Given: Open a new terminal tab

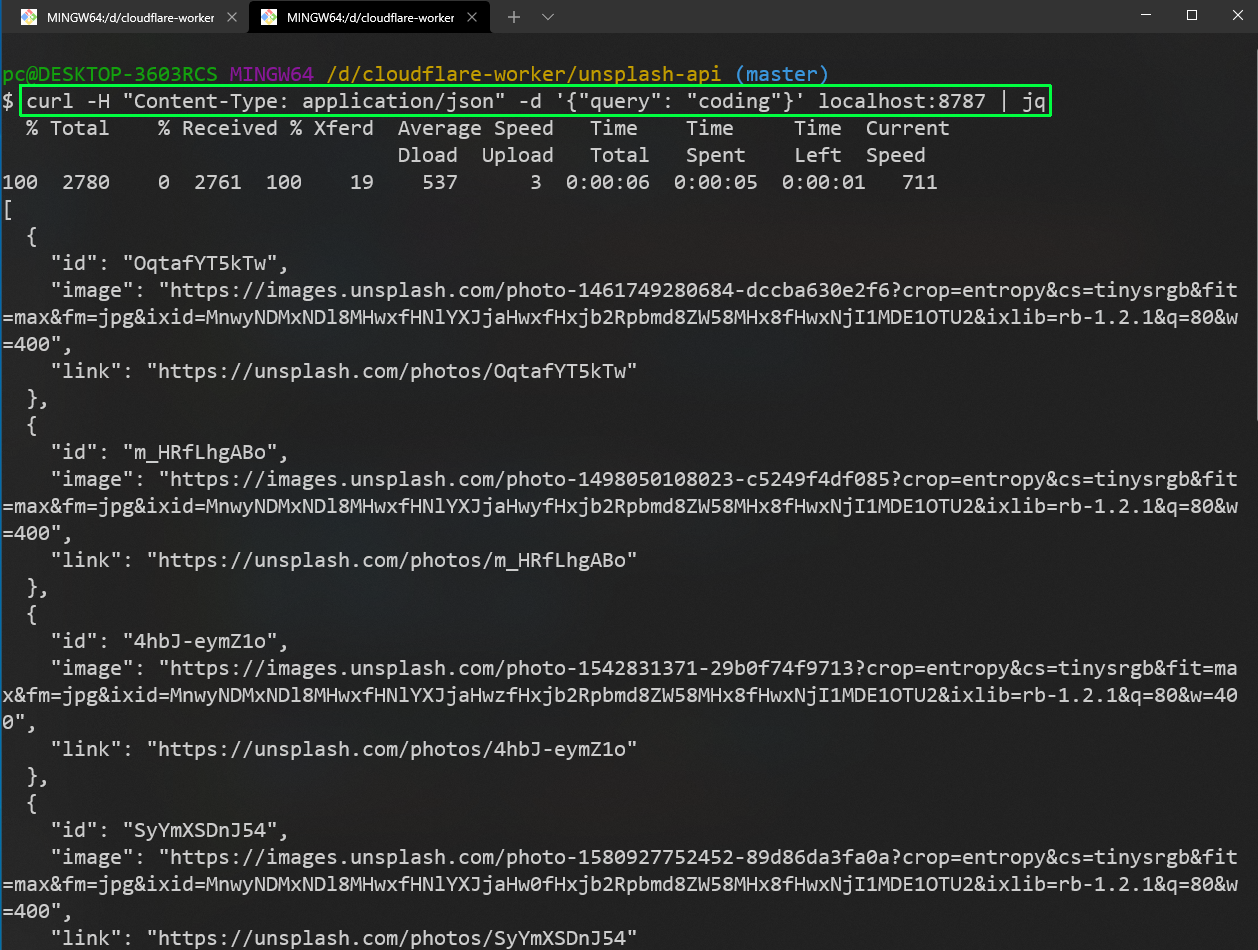Looking at the screenshot, I should [x=514, y=17].
